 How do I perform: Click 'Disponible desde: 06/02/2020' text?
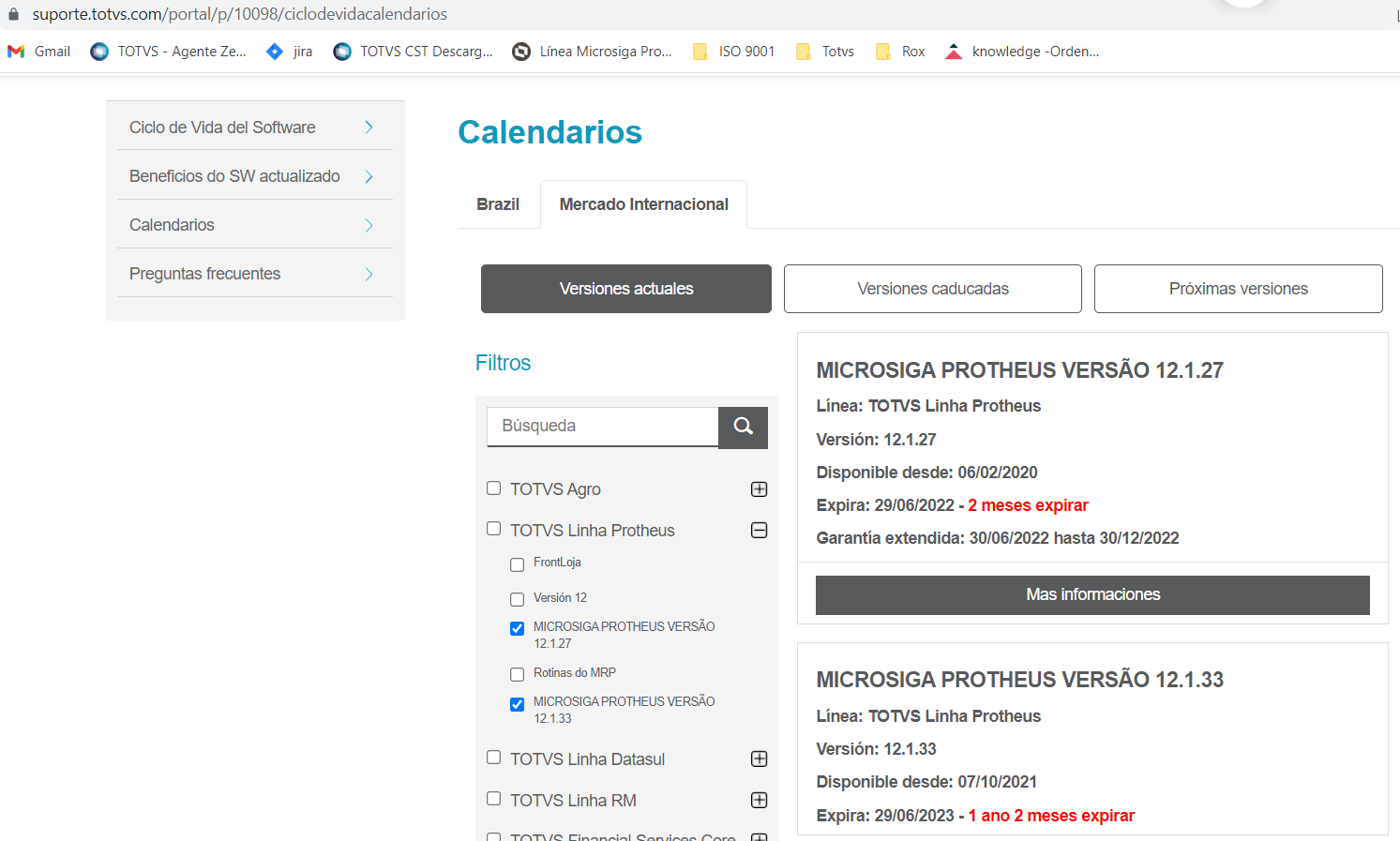point(926,473)
